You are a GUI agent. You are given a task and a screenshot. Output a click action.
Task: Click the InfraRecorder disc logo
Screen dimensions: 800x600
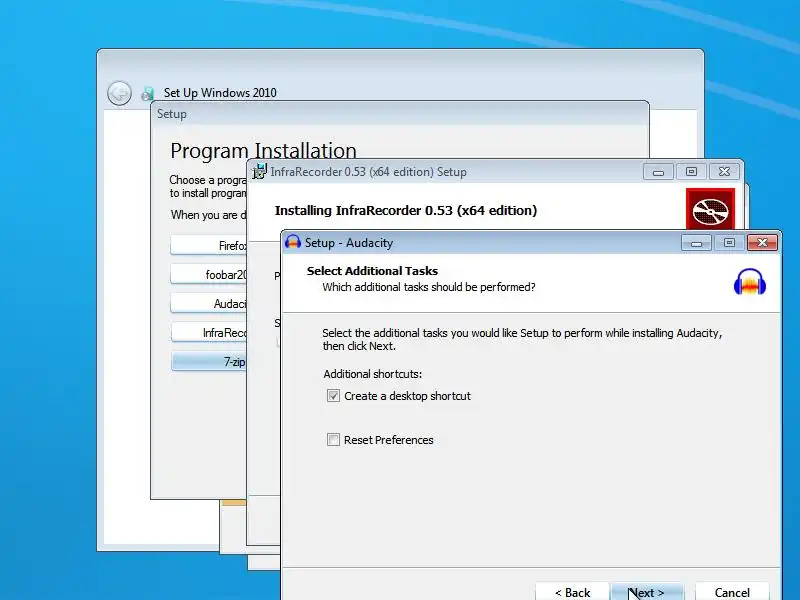click(x=710, y=210)
